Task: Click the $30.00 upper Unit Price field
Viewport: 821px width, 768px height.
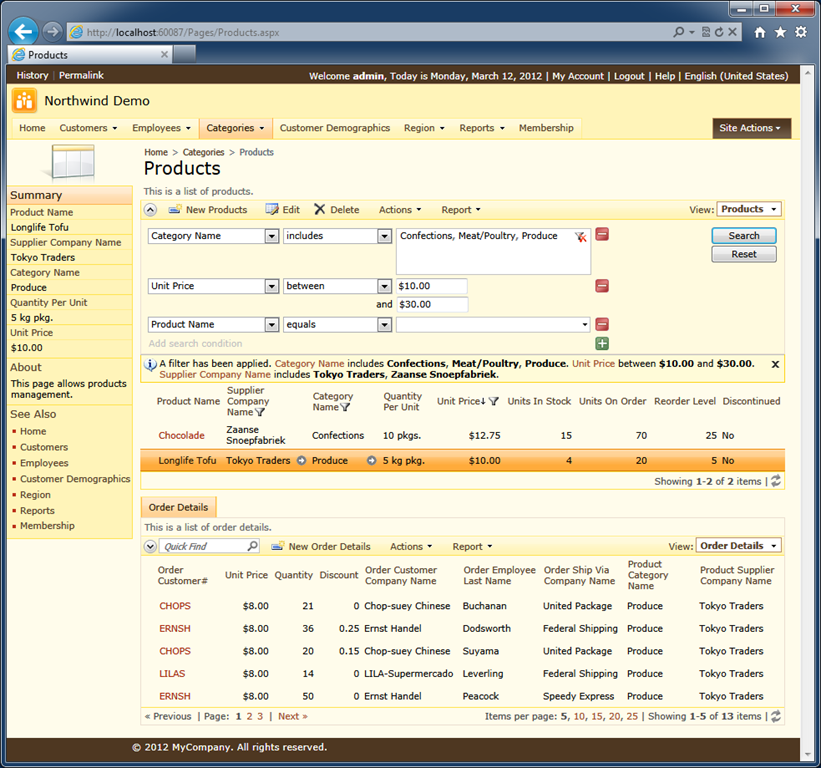Action: [431, 305]
